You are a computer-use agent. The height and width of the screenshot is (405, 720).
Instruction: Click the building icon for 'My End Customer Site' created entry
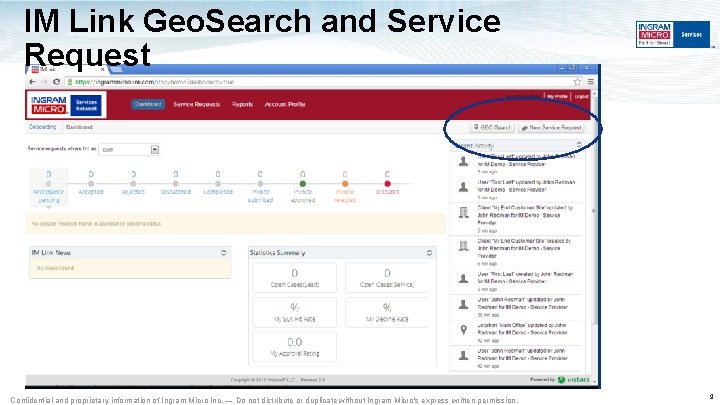click(464, 246)
